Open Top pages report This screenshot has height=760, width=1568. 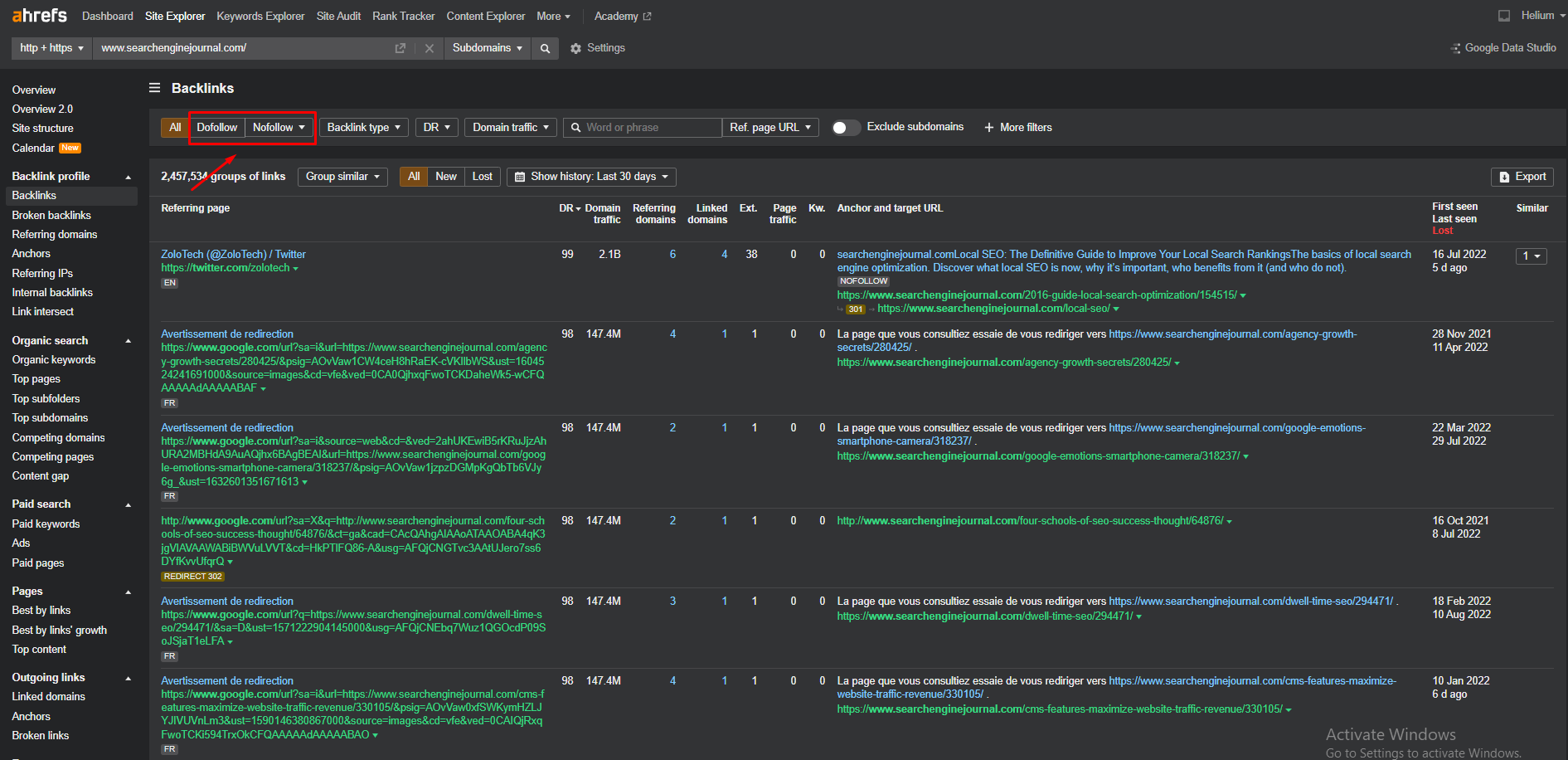pyautogui.click(x=36, y=378)
